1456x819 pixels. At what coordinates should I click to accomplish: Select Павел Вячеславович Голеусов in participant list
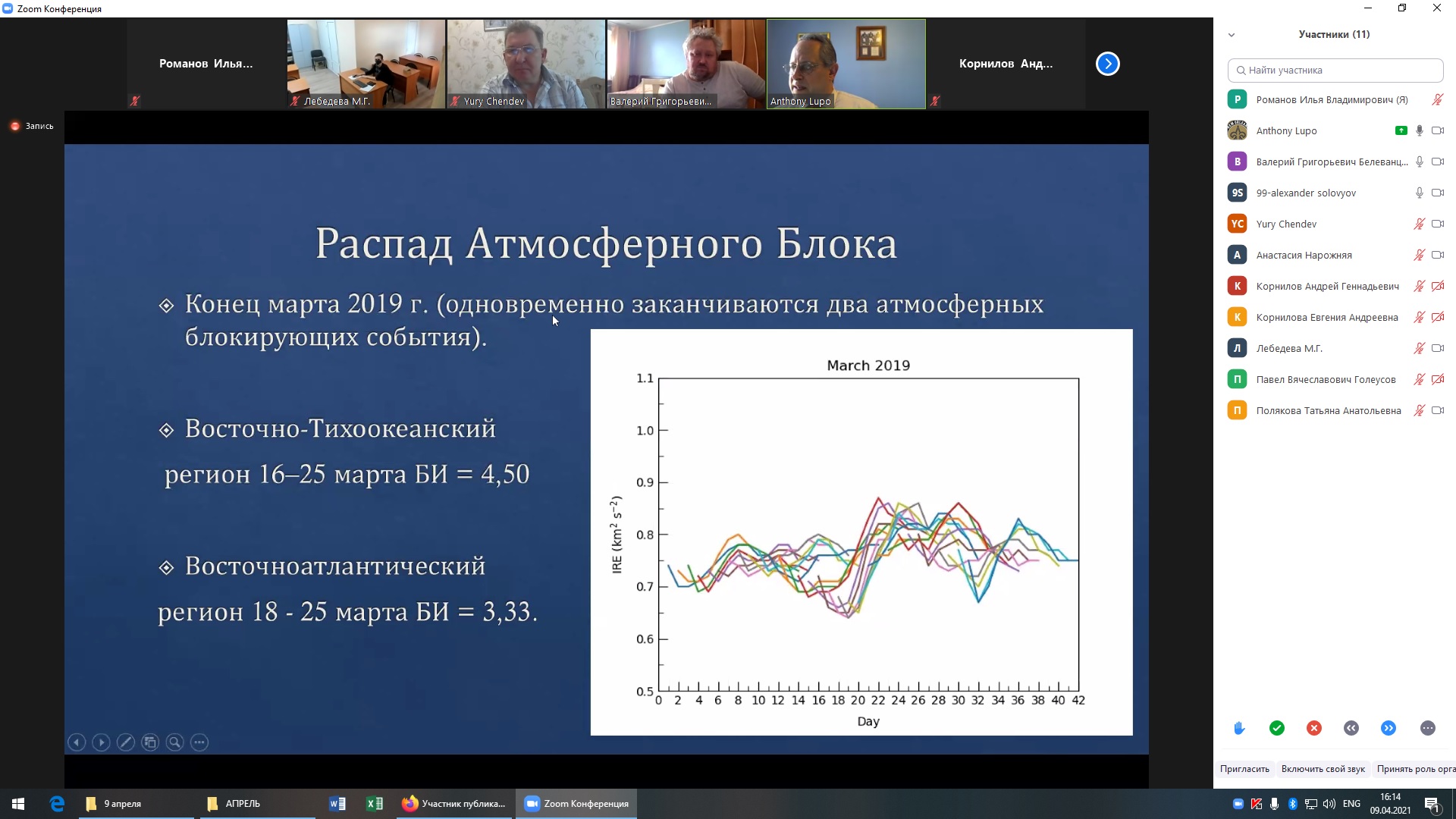coord(1335,379)
